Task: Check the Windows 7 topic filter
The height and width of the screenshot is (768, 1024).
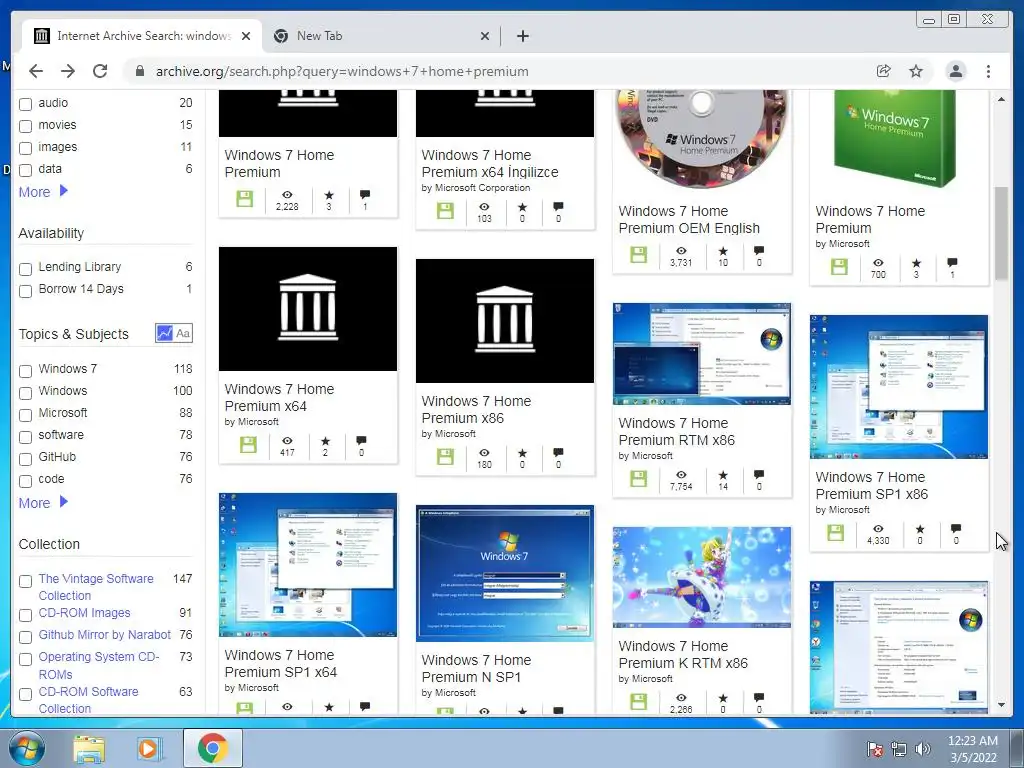Action: click(25, 371)
